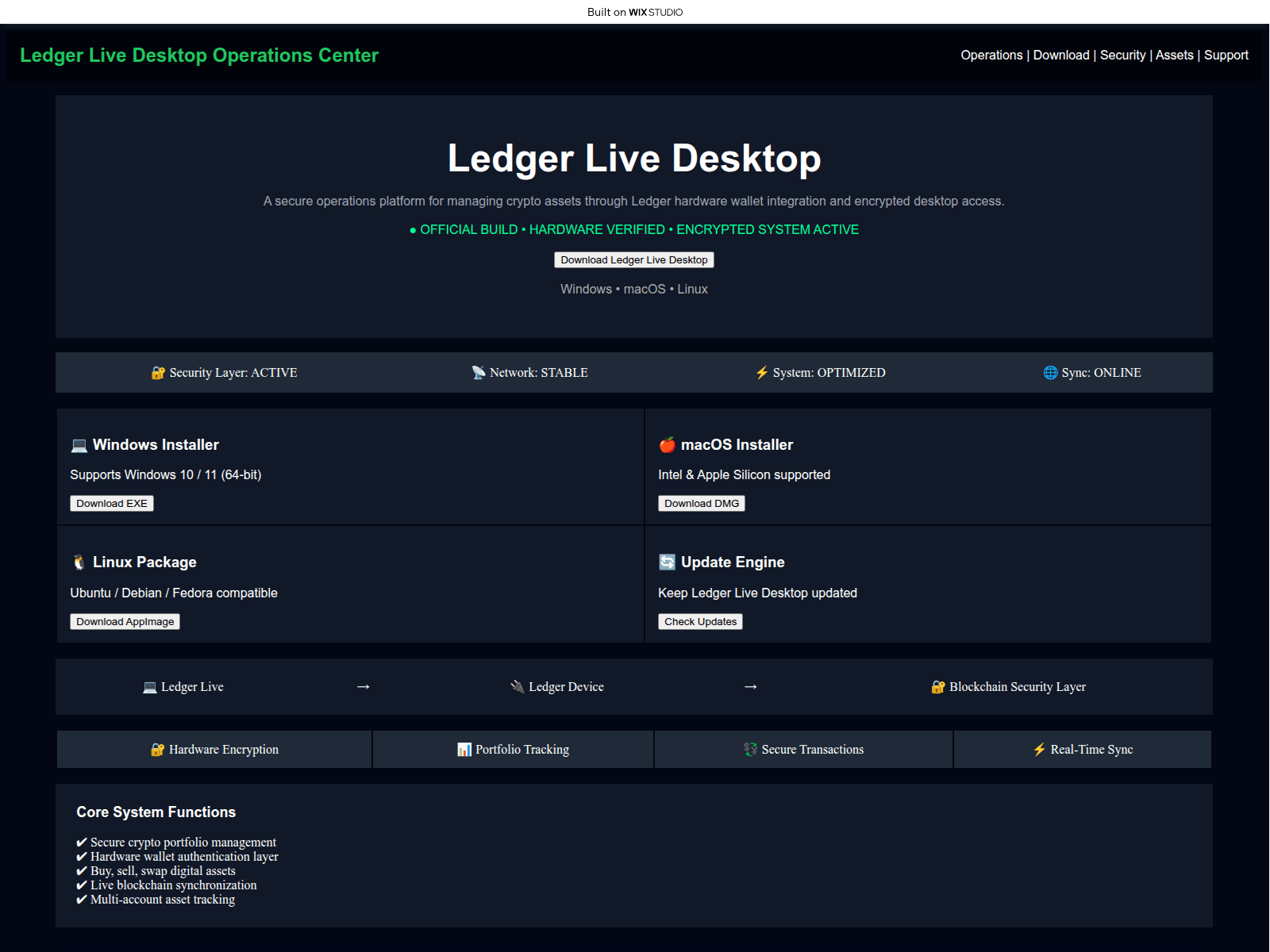Click Keep Ledger Live Desktop updated text
The image size is (1270, 952).
pyautogui.click(x=758, y=593)
